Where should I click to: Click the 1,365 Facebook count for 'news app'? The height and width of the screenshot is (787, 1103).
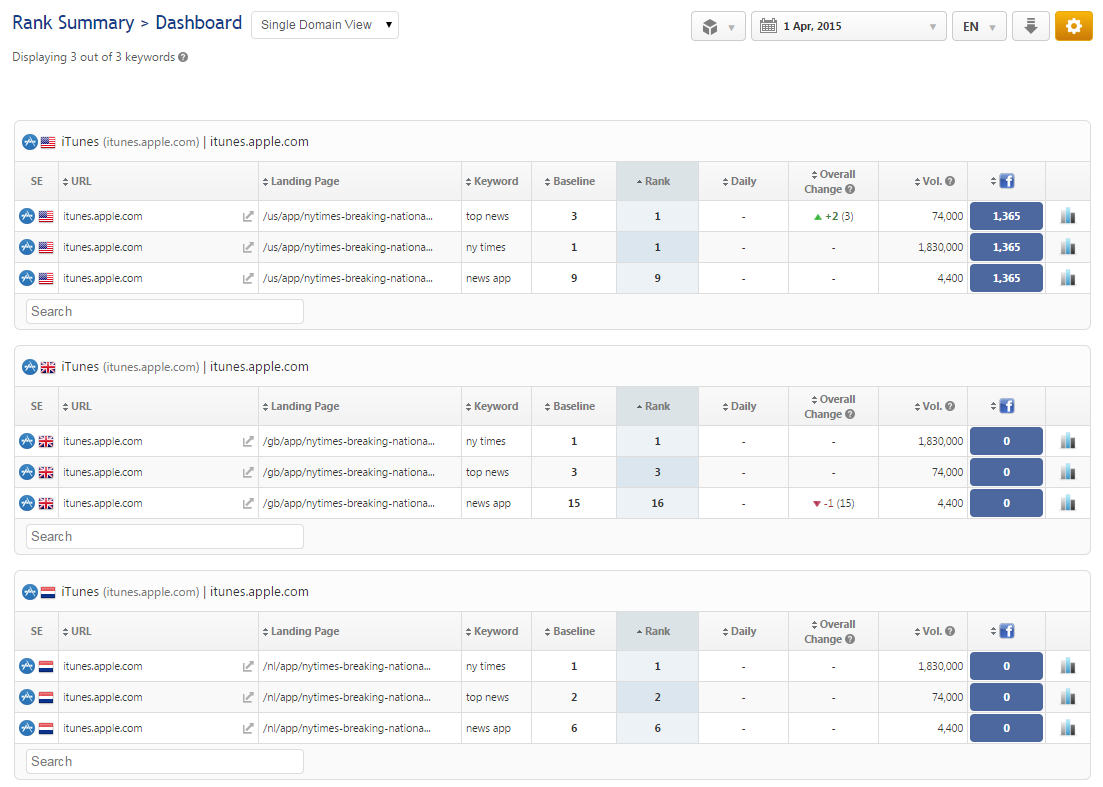1006,278
